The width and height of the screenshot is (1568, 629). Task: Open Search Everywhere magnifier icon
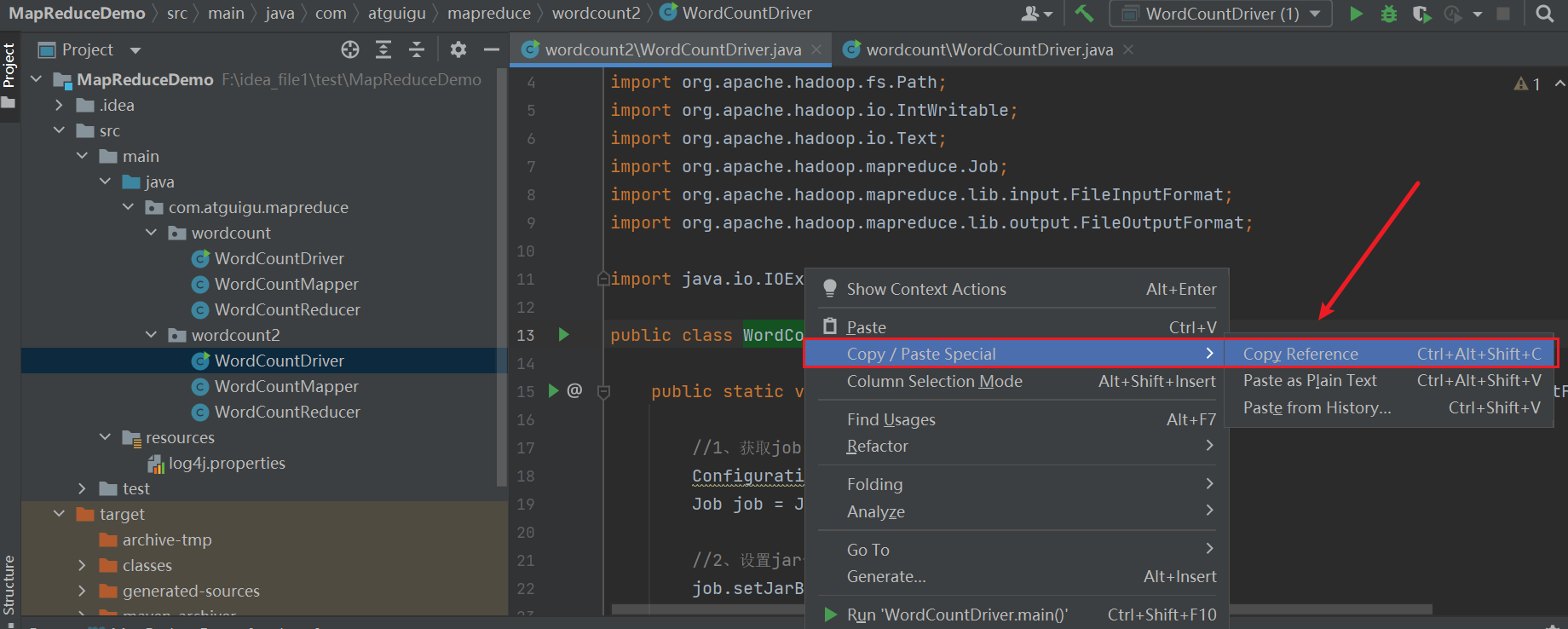1544,14
